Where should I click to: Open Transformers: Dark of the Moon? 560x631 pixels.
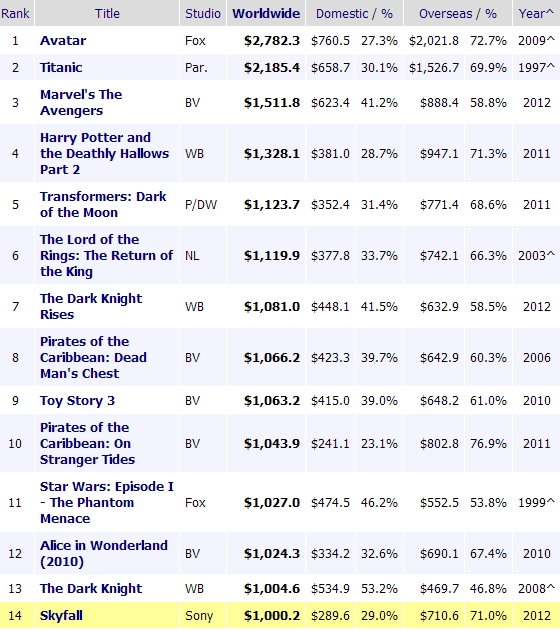pos(103,204)
